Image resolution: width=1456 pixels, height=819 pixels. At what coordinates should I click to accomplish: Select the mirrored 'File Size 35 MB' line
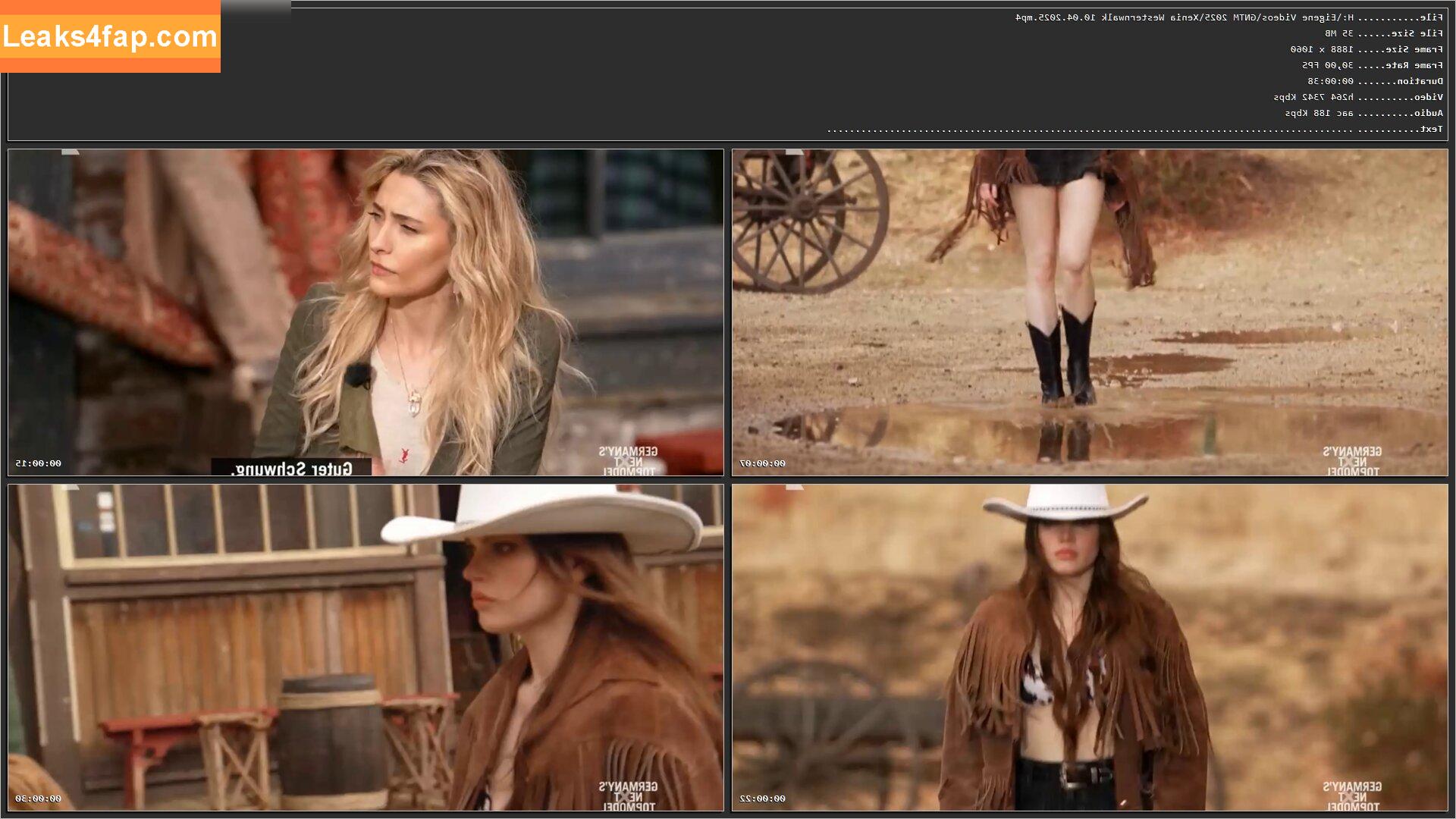tap(1384, 33)
